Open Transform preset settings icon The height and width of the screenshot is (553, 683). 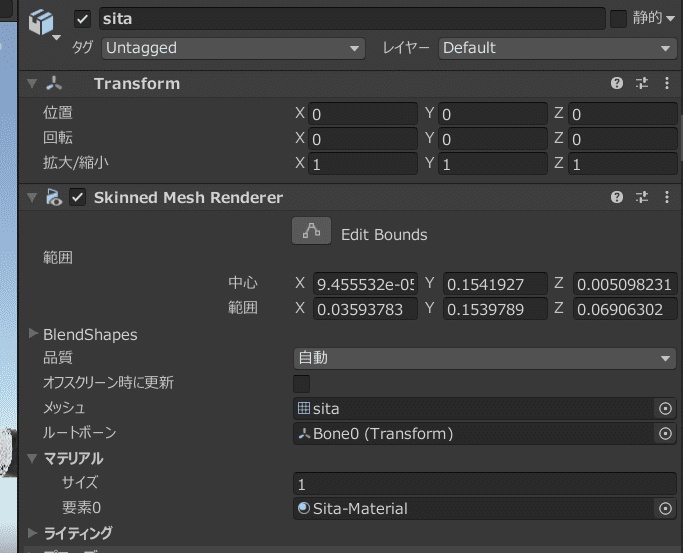[642, 83]
